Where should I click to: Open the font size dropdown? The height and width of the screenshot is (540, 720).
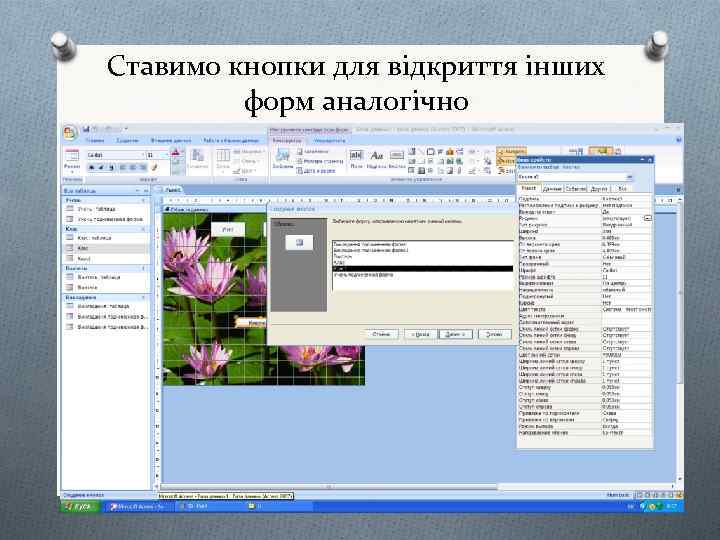pos(167,155)
